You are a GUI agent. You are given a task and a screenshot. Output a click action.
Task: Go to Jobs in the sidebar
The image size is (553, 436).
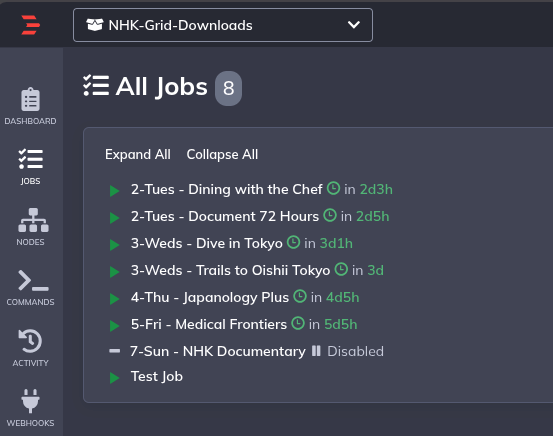click(30, 167)
